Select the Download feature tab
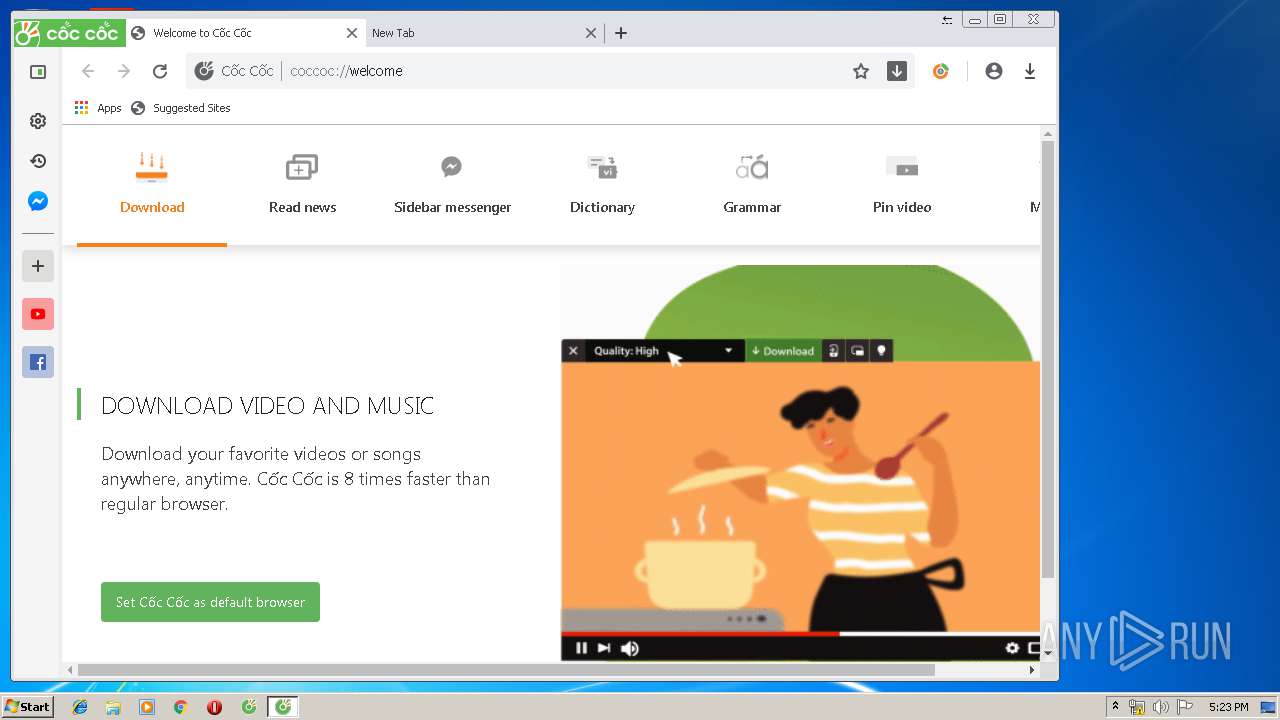Viewport: 1280px width, 720px height. tap(152, 186)
